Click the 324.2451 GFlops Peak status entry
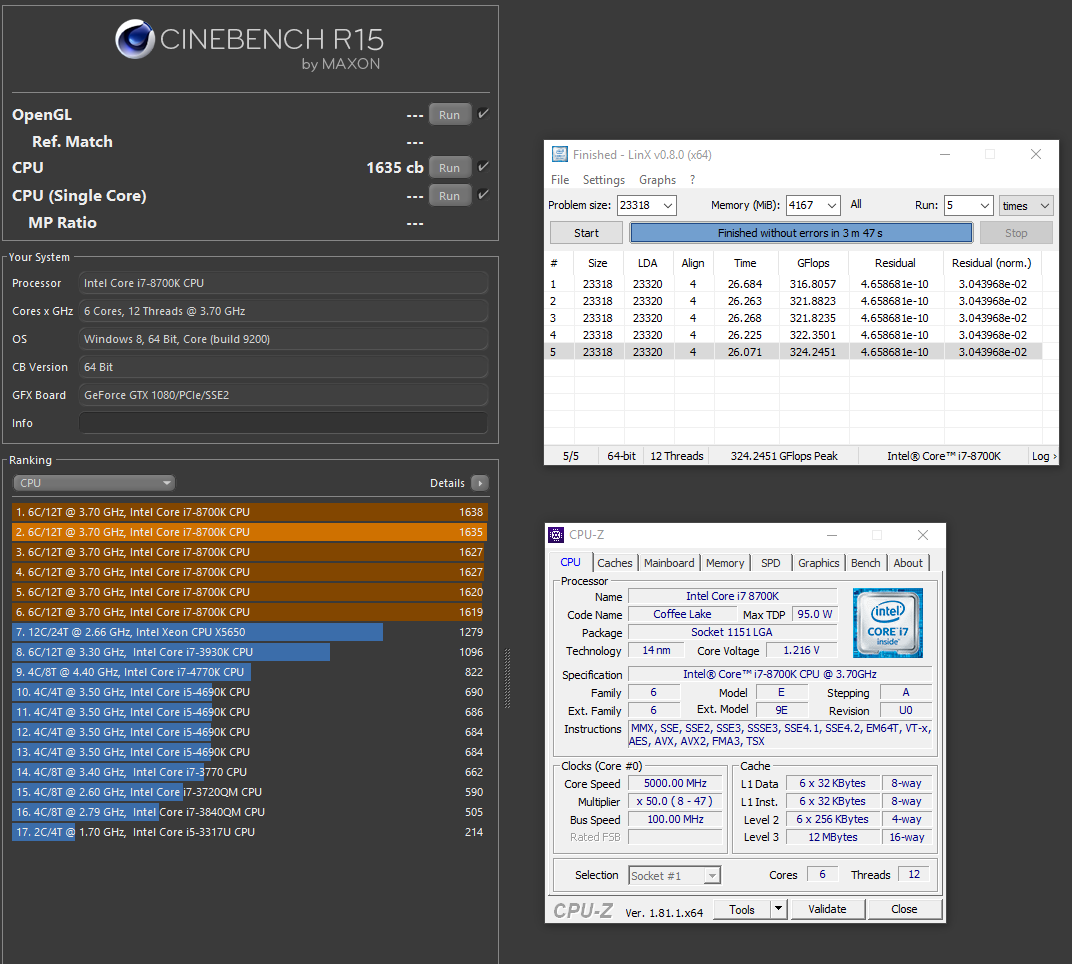 click(x=783, y=456)
